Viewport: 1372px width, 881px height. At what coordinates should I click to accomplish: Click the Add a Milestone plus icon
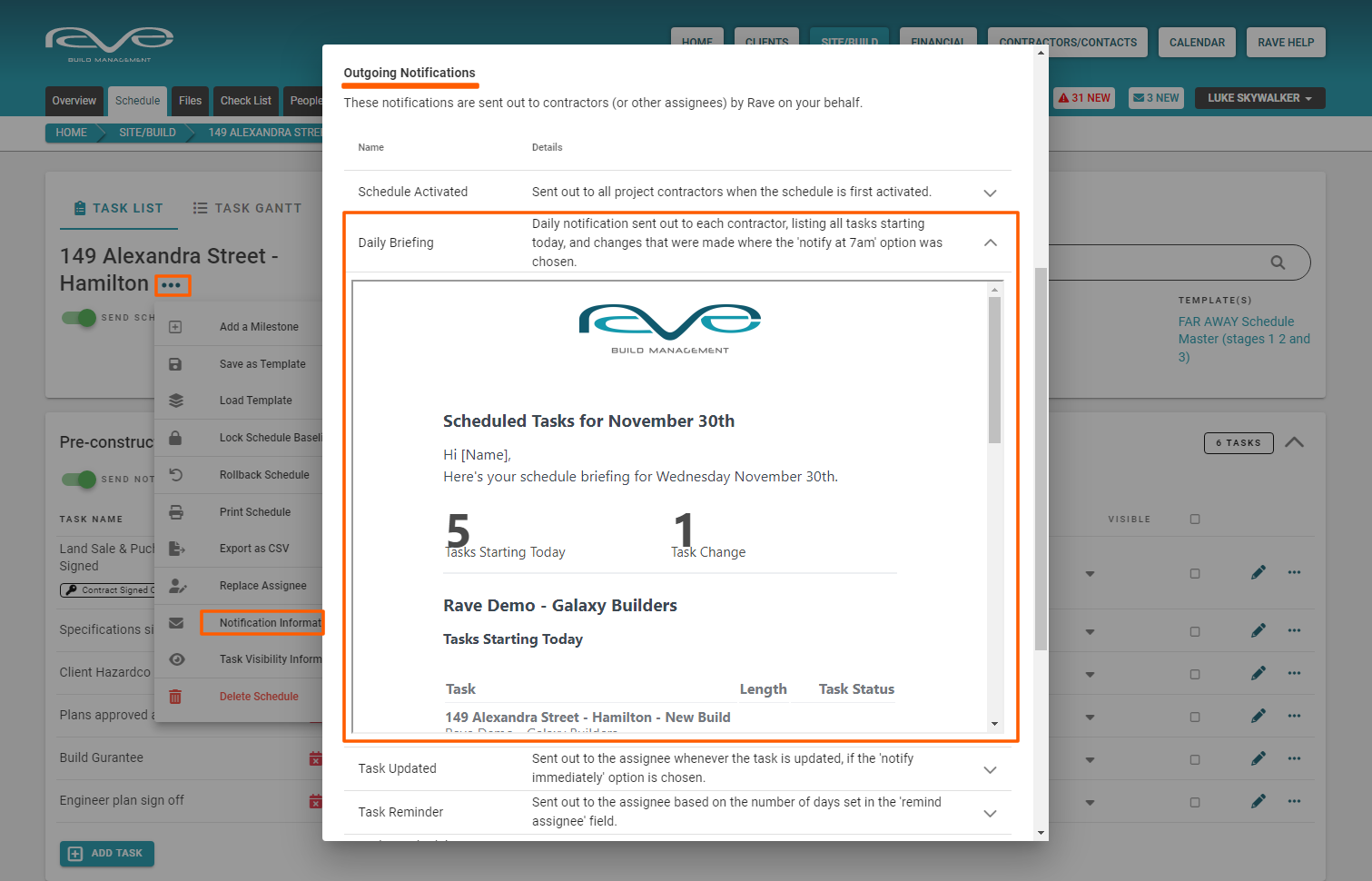[x=176, y=327]
